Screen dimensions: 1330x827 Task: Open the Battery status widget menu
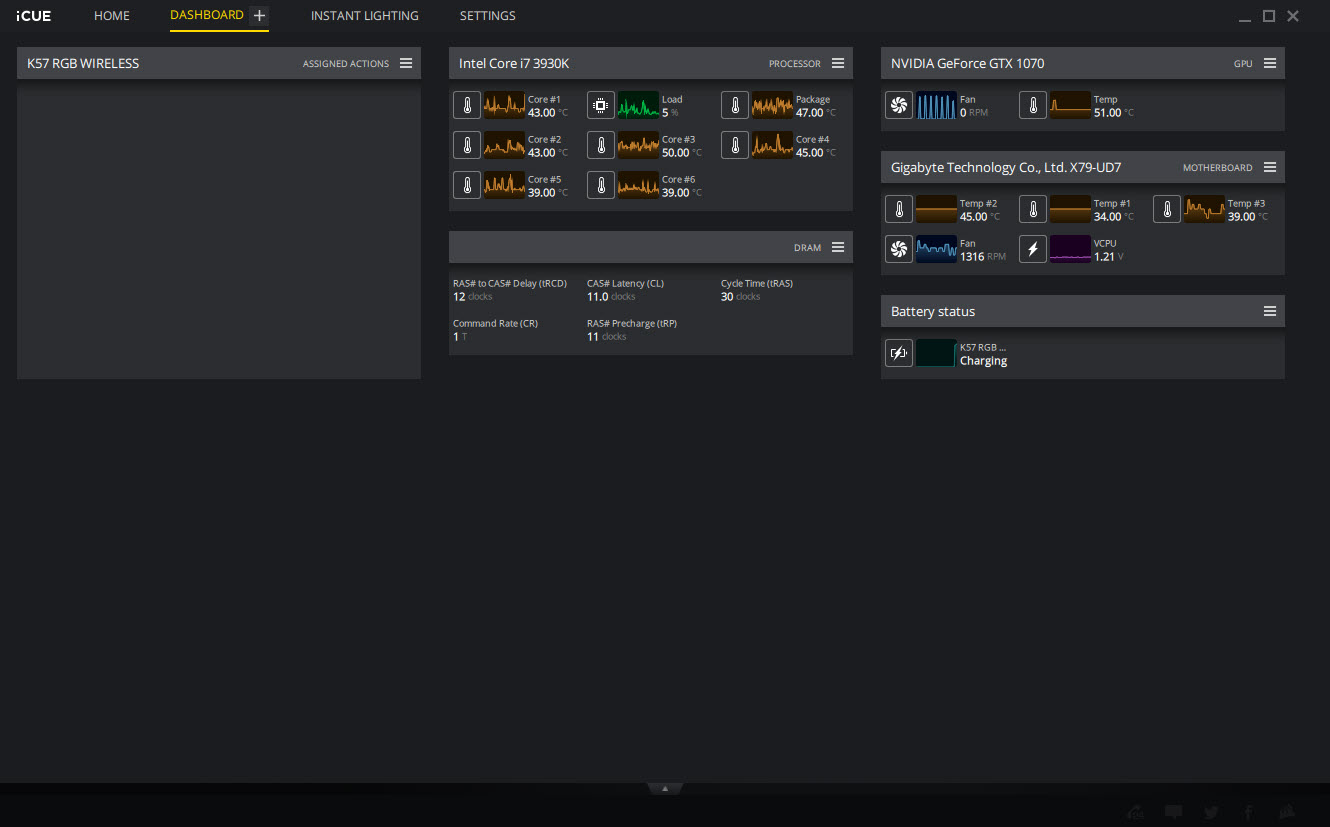[1270, 311]
